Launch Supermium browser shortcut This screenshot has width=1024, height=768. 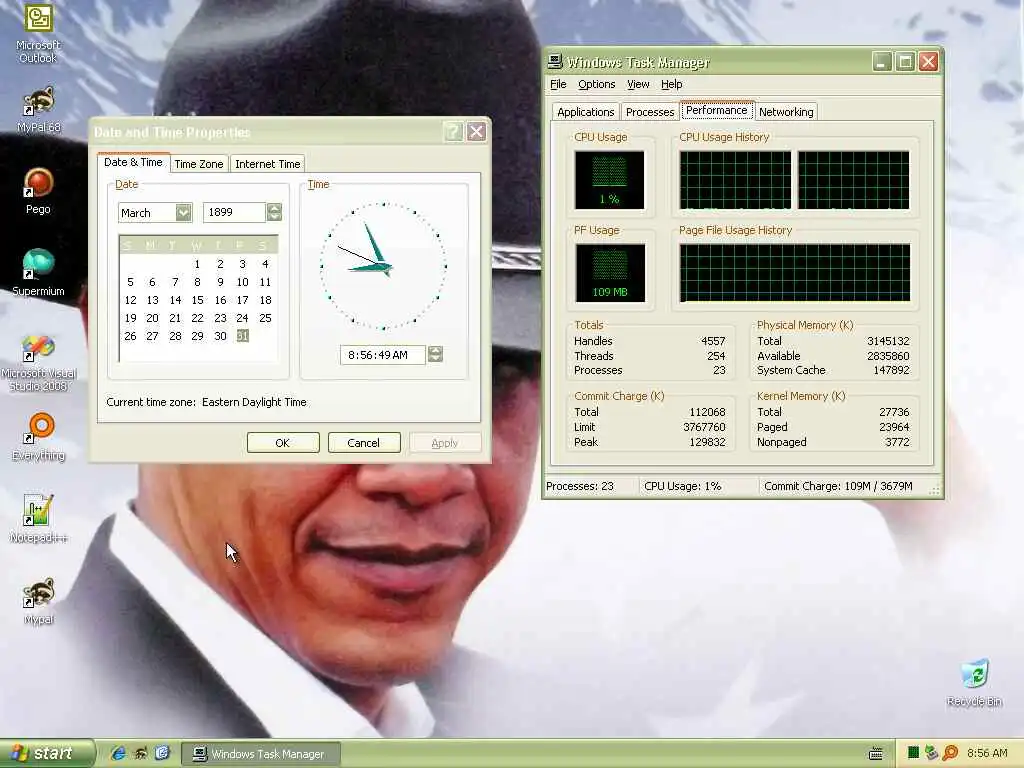click(x=38, y=272)
